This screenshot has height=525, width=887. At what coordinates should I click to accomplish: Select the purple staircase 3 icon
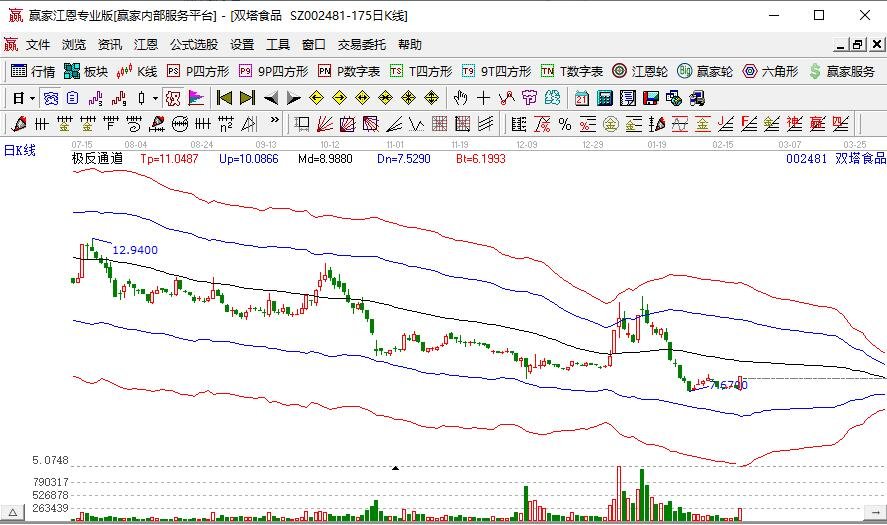[96, 98]
